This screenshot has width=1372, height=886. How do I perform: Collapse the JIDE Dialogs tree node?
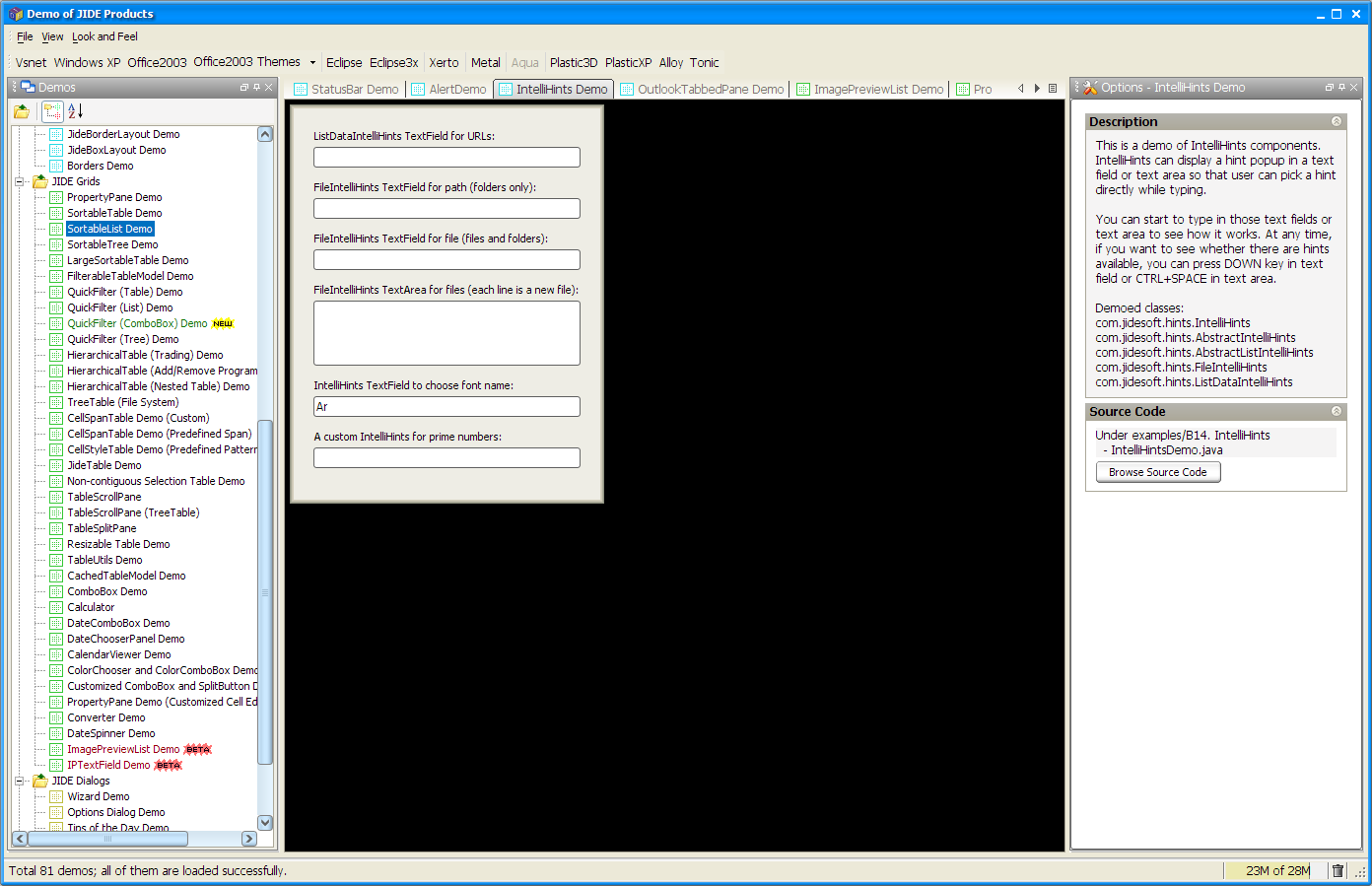19,781
